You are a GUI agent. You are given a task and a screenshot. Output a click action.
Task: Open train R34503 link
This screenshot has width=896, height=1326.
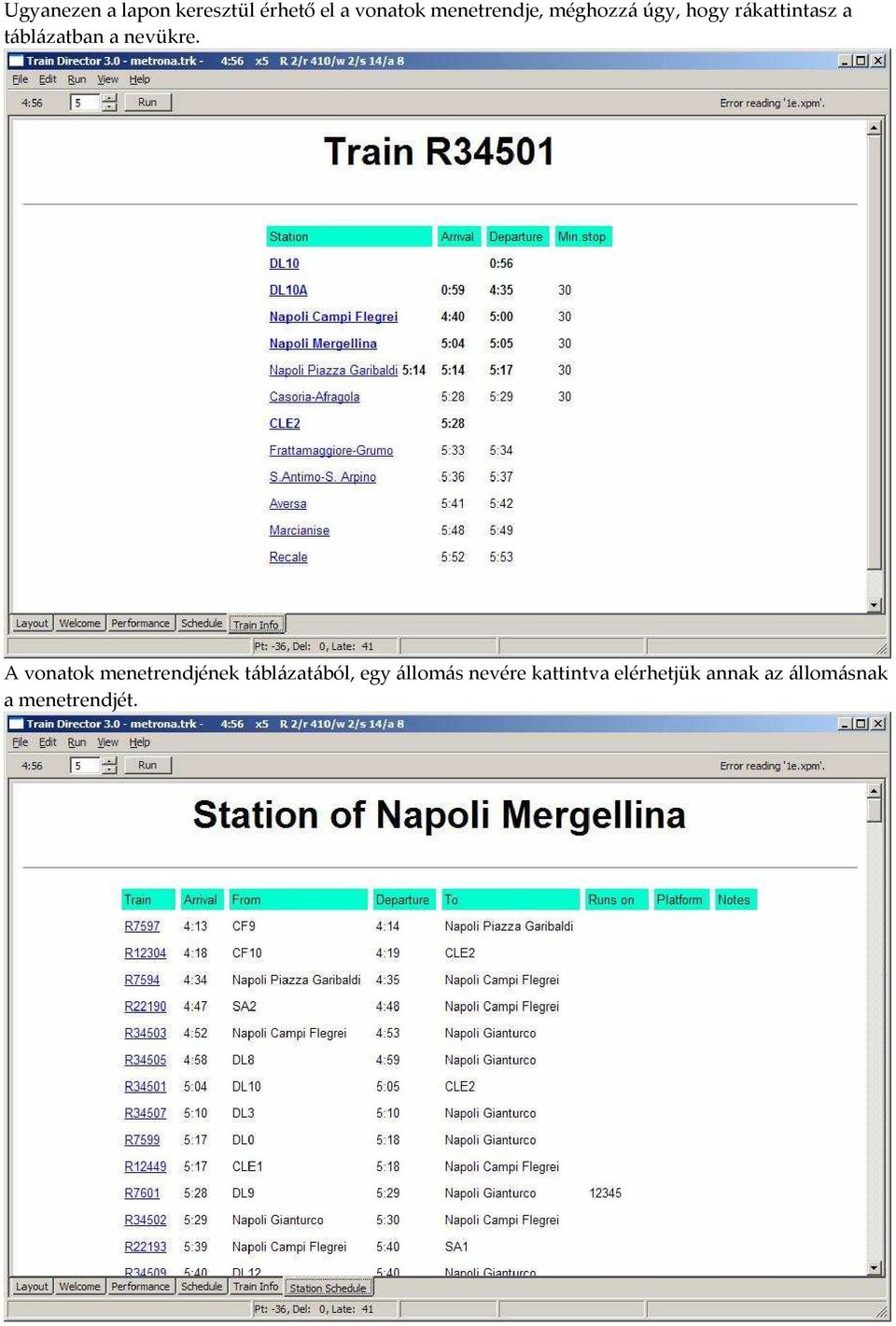pyautogui.click(x=145, y=1034)
